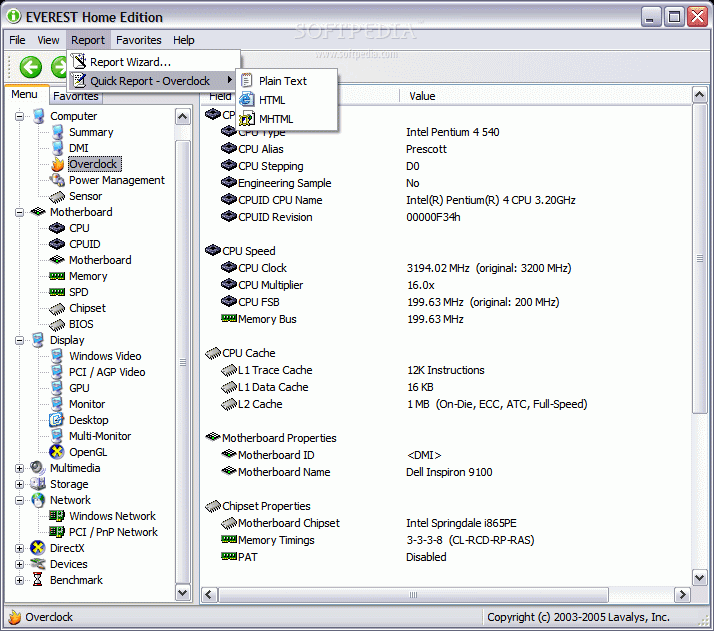Choose the HTML report format icon
The width and height of the screenshot is (714, 631).
[x=246, y=100]
